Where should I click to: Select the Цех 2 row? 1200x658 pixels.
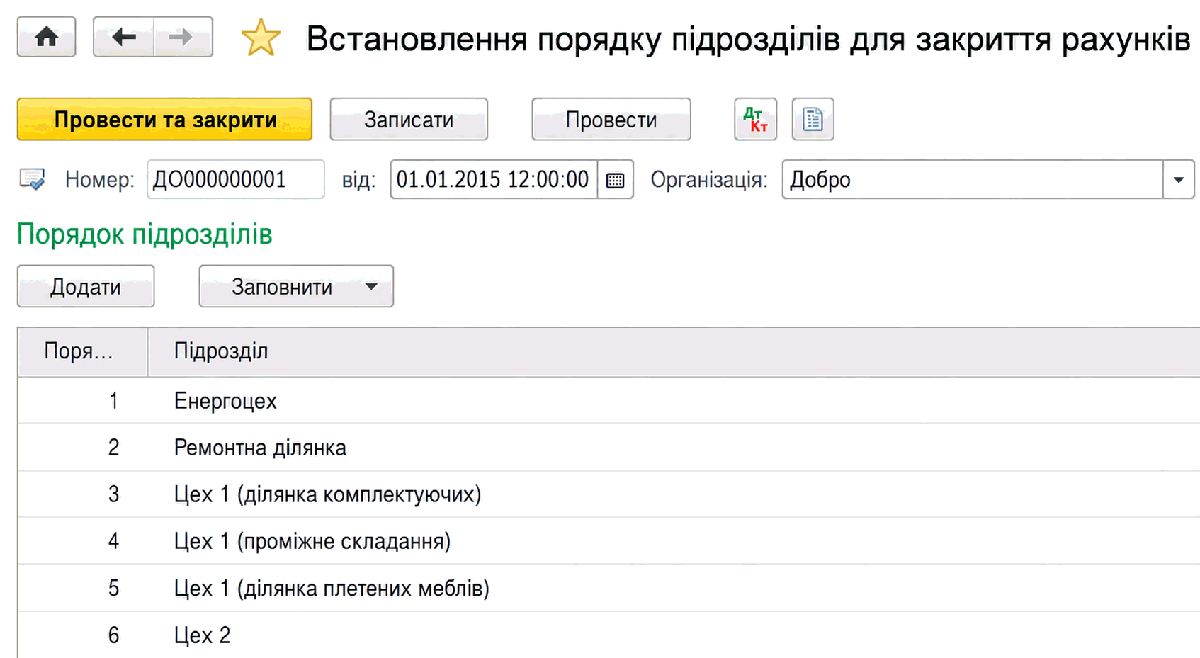pyautogui.click(x=608, y=635)
